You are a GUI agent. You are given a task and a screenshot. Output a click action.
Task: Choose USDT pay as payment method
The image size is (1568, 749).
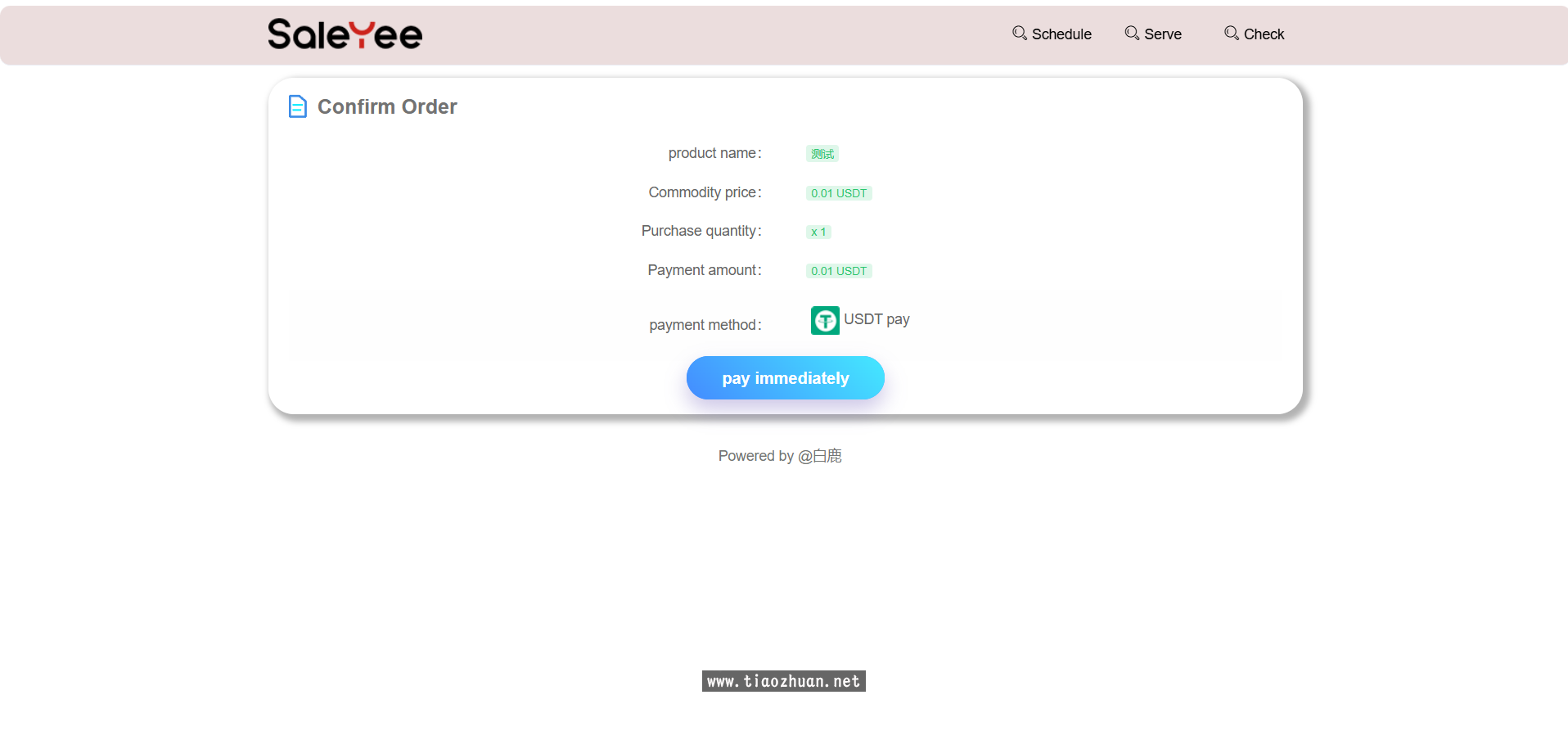click(876, 319)
